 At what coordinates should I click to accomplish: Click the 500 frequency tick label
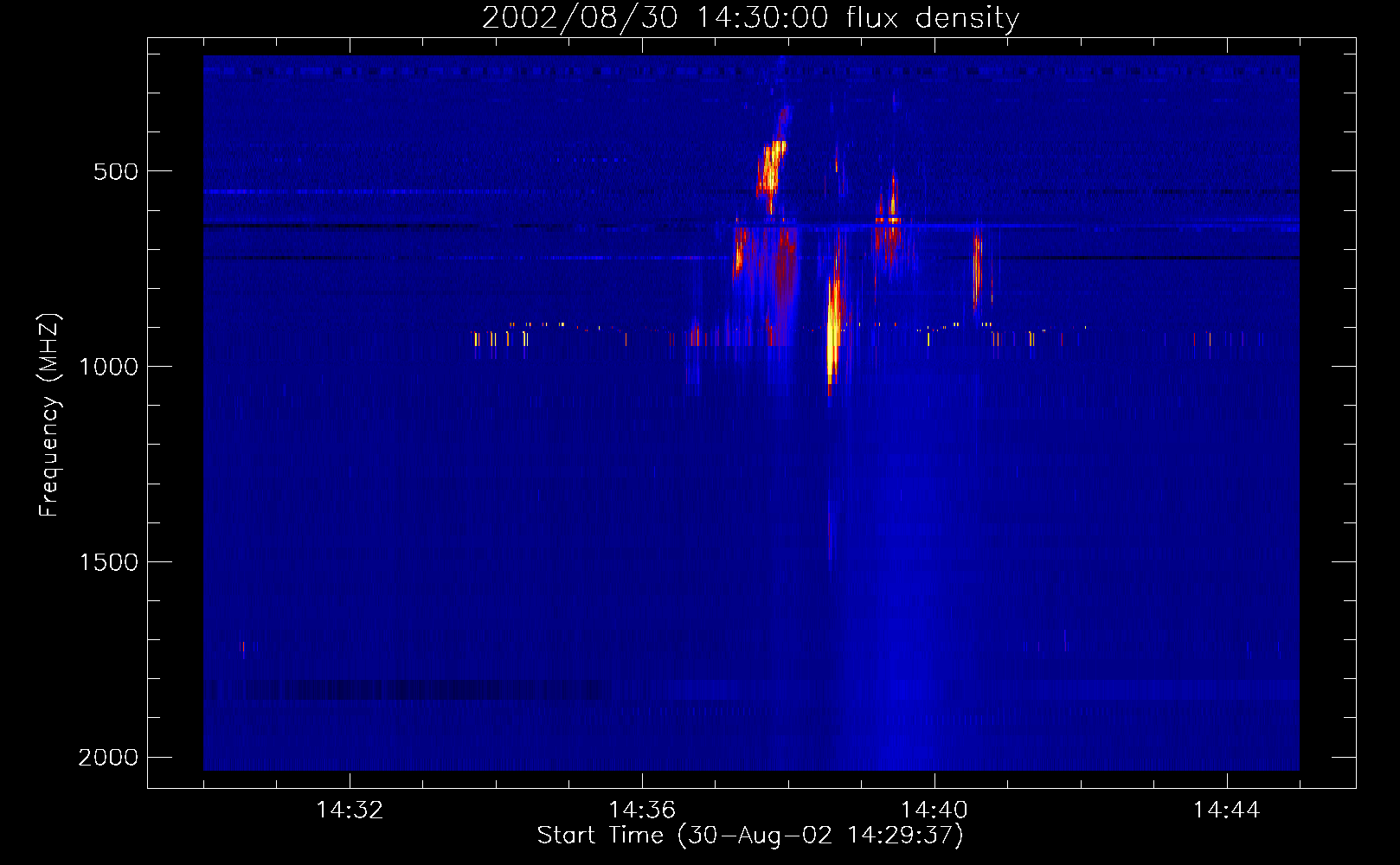[116, 171]
